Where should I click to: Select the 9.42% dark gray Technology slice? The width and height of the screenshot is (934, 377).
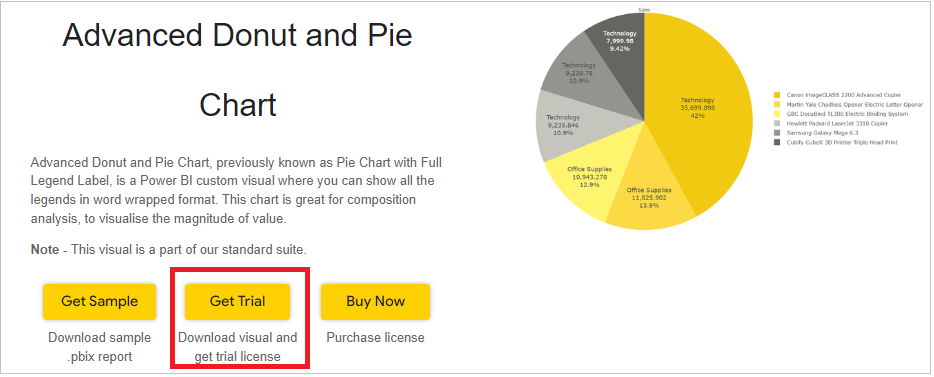[x=619, y=42]
